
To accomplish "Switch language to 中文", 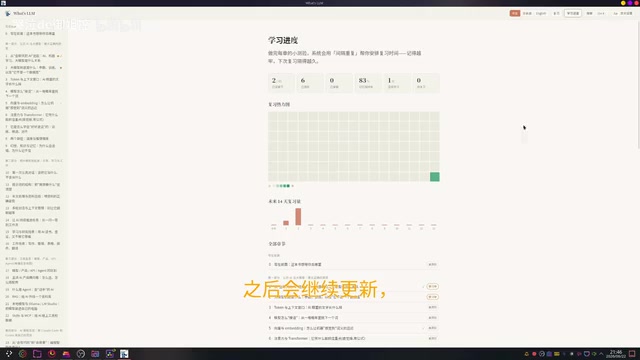I will click(x=515, y=13).
